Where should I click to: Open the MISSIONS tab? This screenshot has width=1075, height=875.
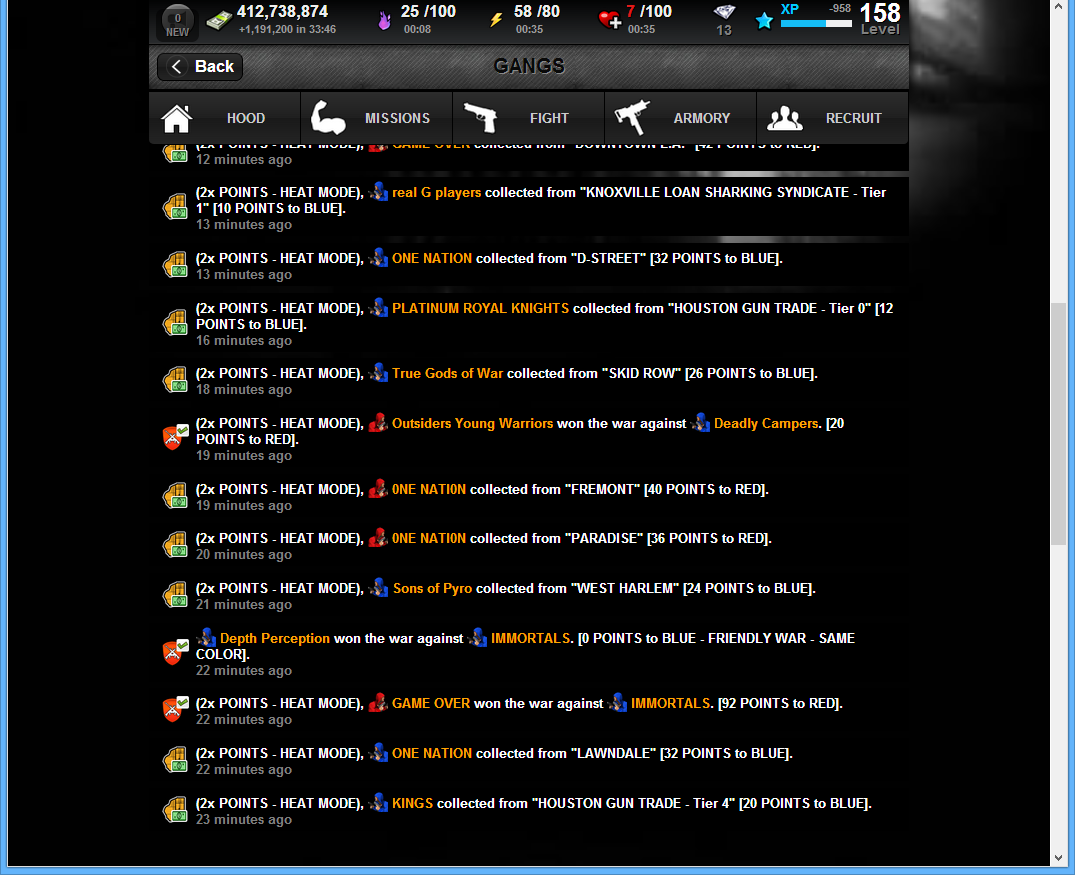click(x=376, y=118)
